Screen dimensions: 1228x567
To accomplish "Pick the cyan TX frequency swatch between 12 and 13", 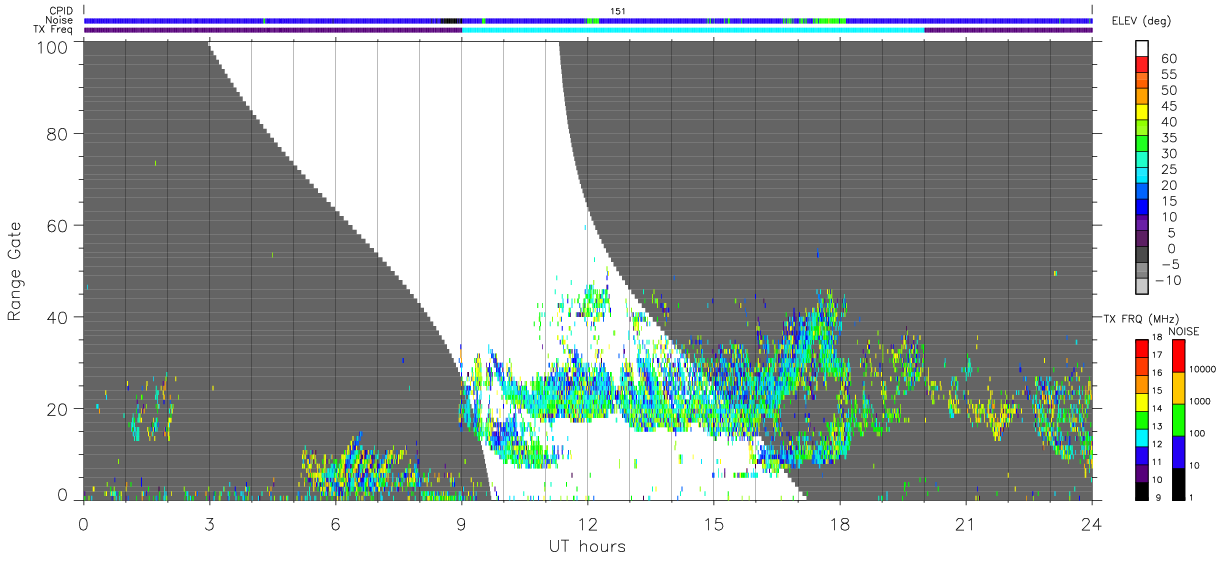I will pos(1142,437).
